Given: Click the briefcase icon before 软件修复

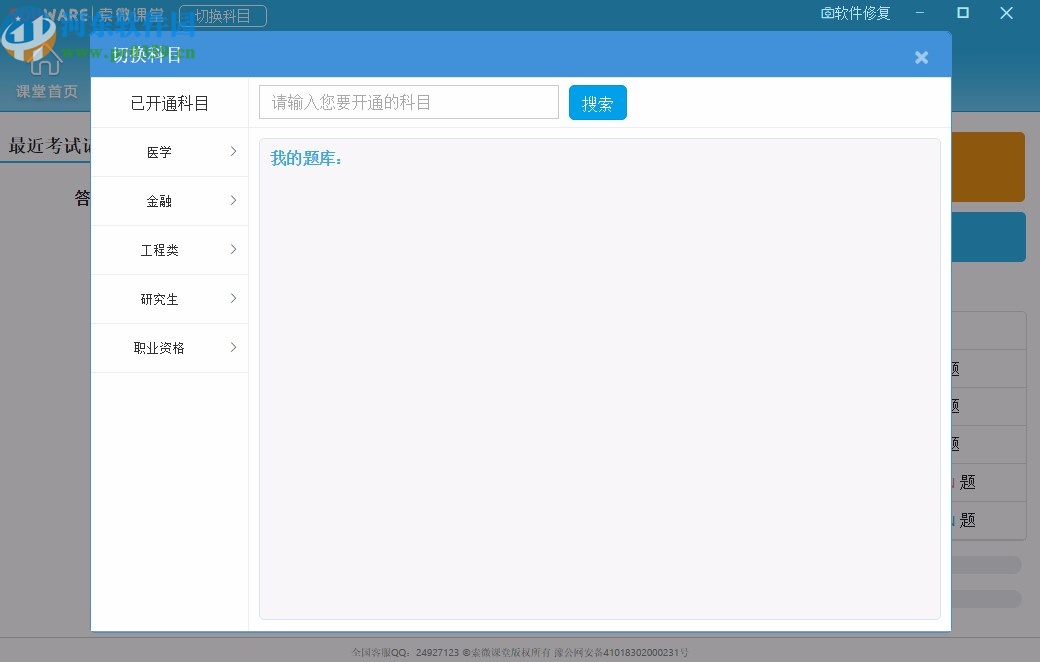Looking at the screenshot, I should point(828,14).
